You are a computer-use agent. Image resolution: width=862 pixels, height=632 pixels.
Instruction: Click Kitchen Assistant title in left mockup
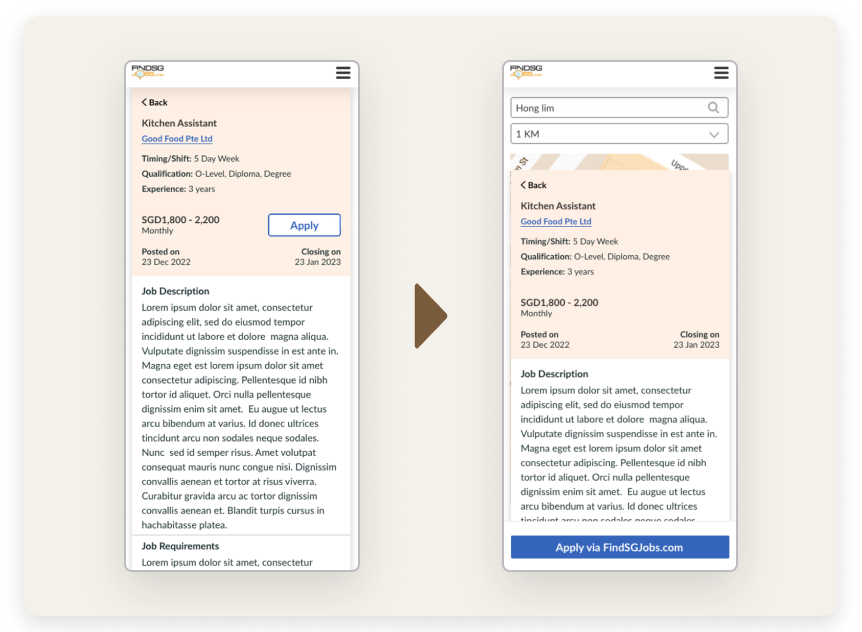(179, 123)
